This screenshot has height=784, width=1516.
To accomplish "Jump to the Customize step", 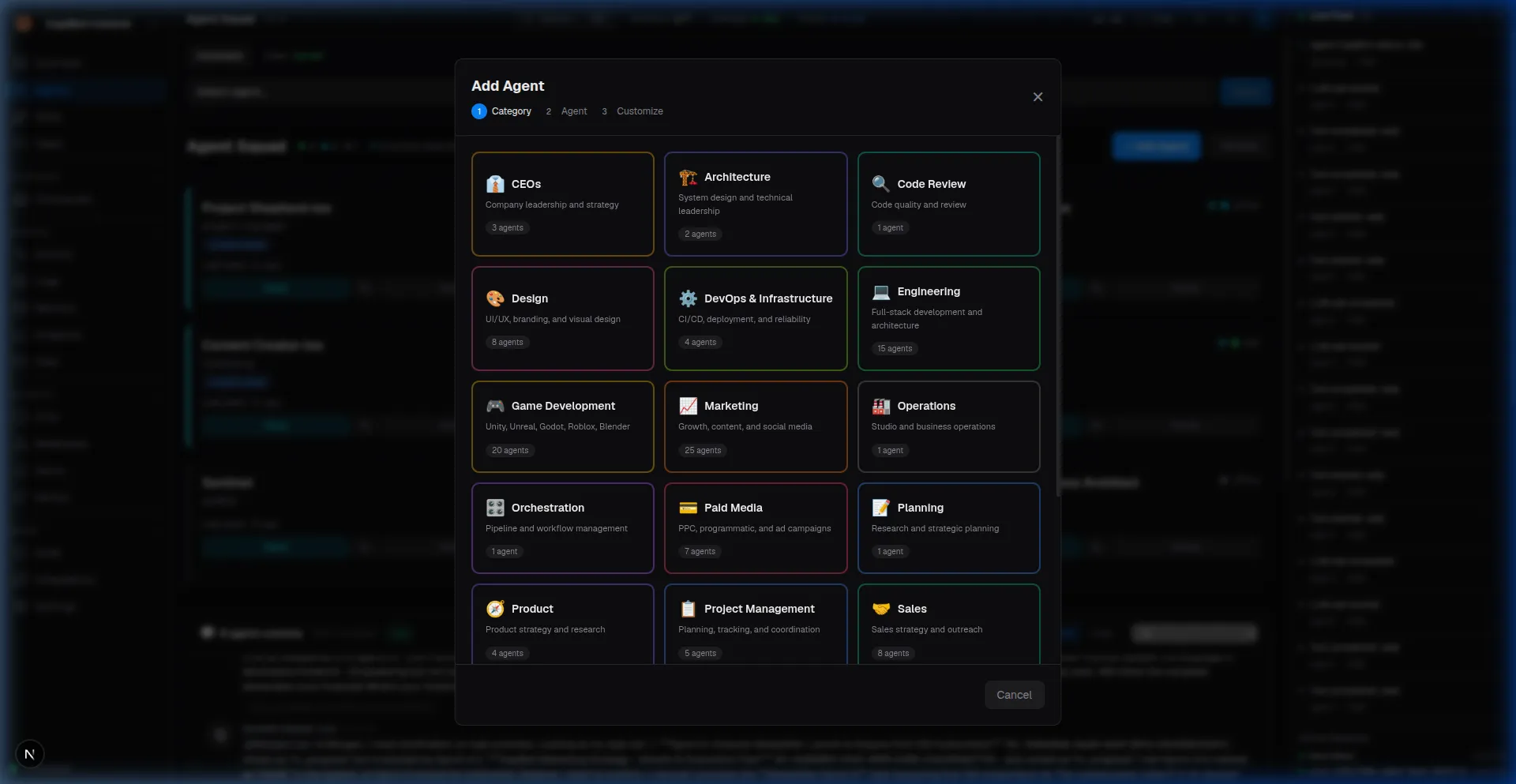I will click(639, 111).
